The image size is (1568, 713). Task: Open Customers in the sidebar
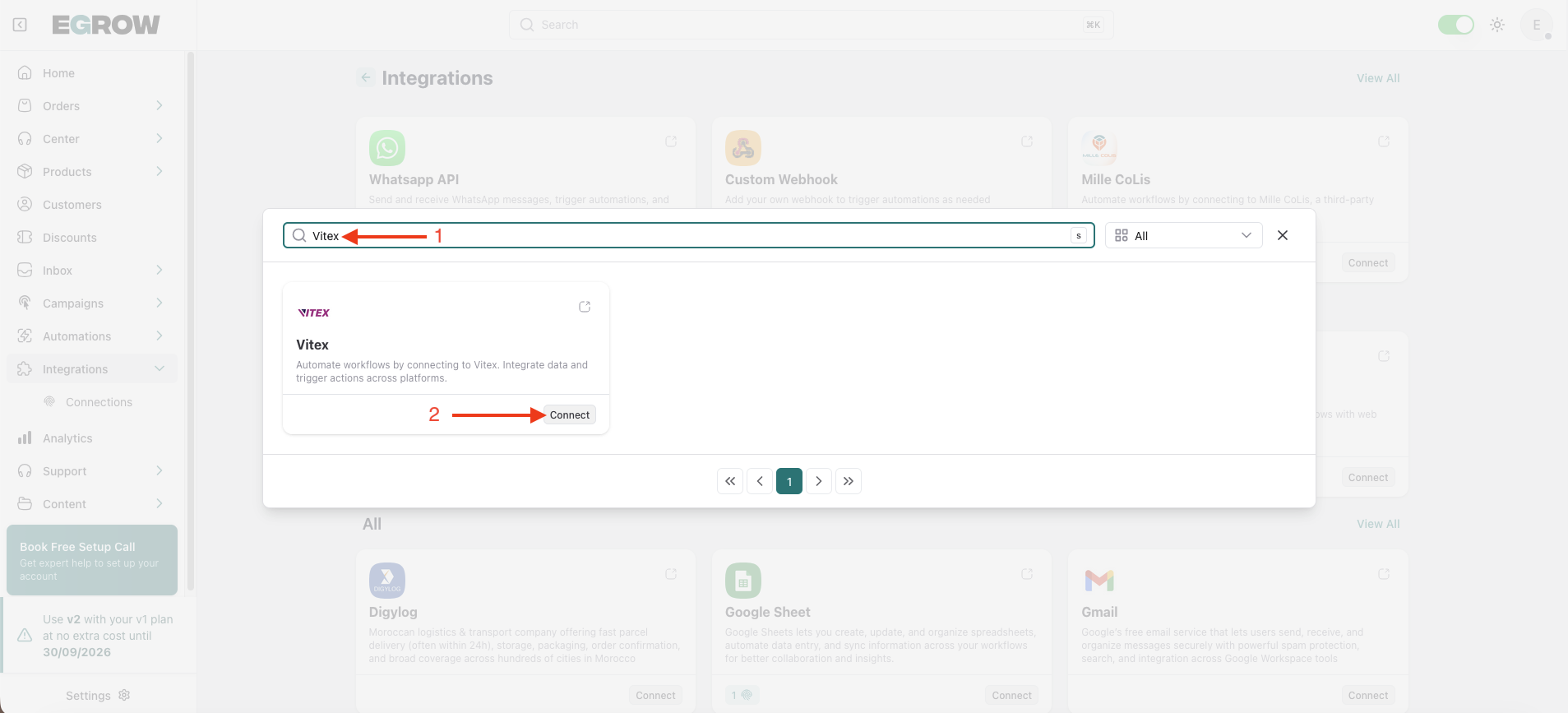tap(92, 205)
